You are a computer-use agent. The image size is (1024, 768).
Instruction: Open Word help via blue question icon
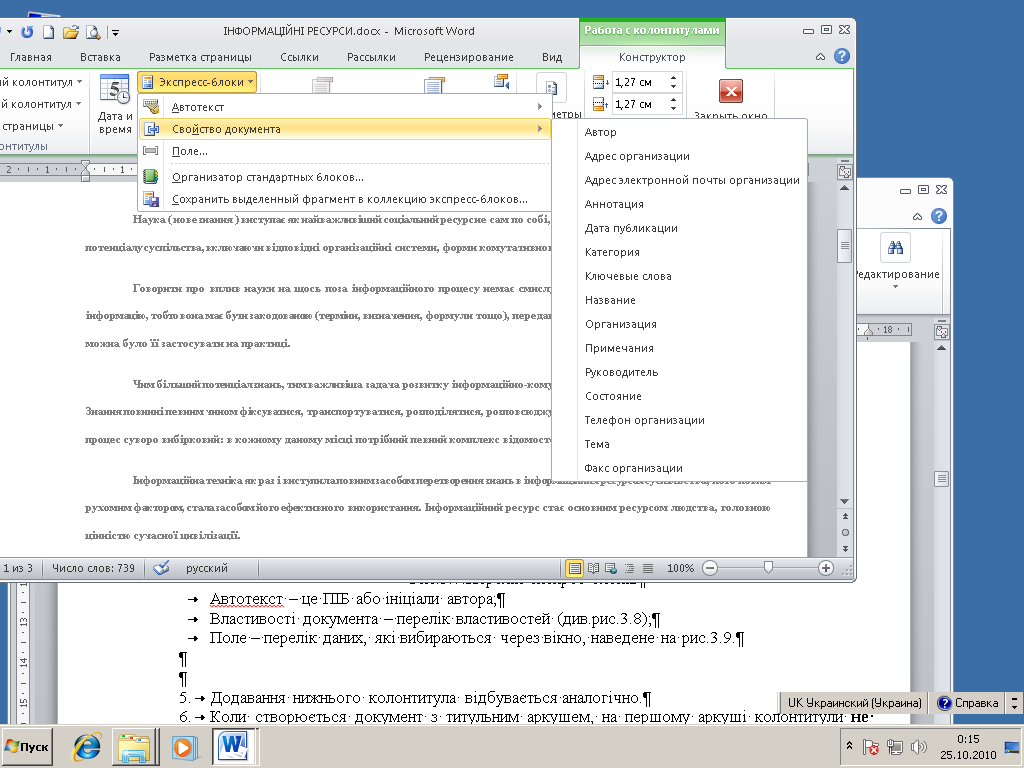pyautogui.click(x=842, y=56)
